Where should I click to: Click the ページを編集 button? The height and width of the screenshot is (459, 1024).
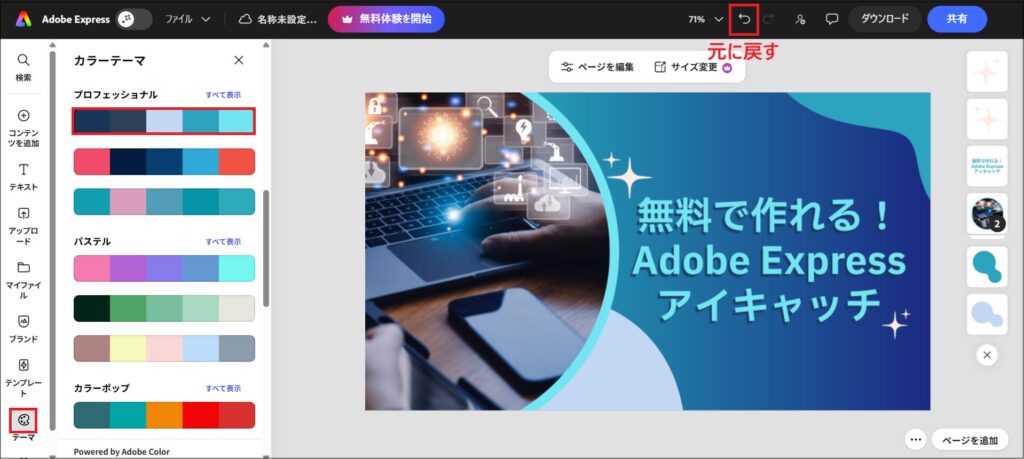click(598, 67)
